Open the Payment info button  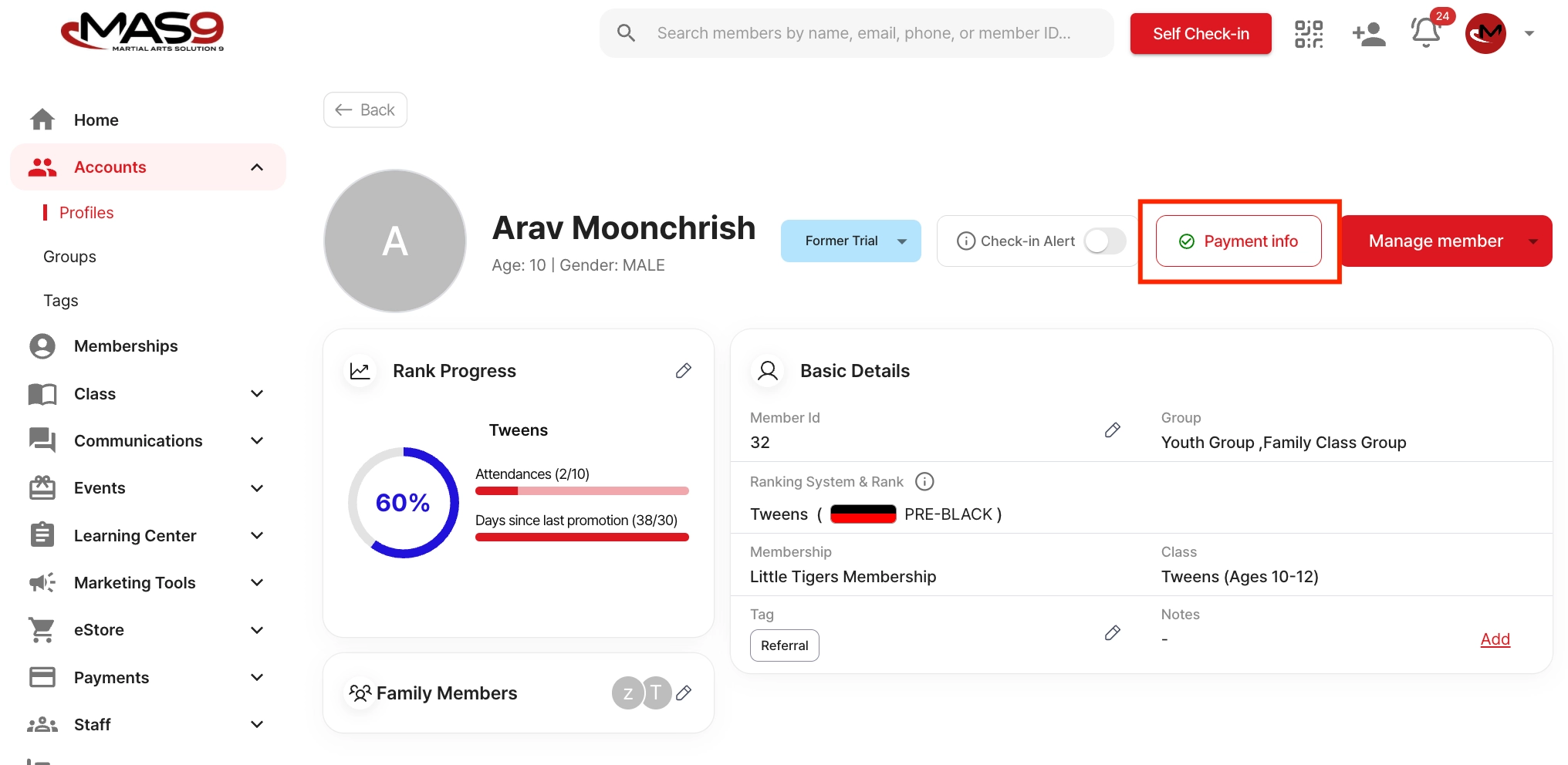pyautogui.click(x=1239, y=241)
